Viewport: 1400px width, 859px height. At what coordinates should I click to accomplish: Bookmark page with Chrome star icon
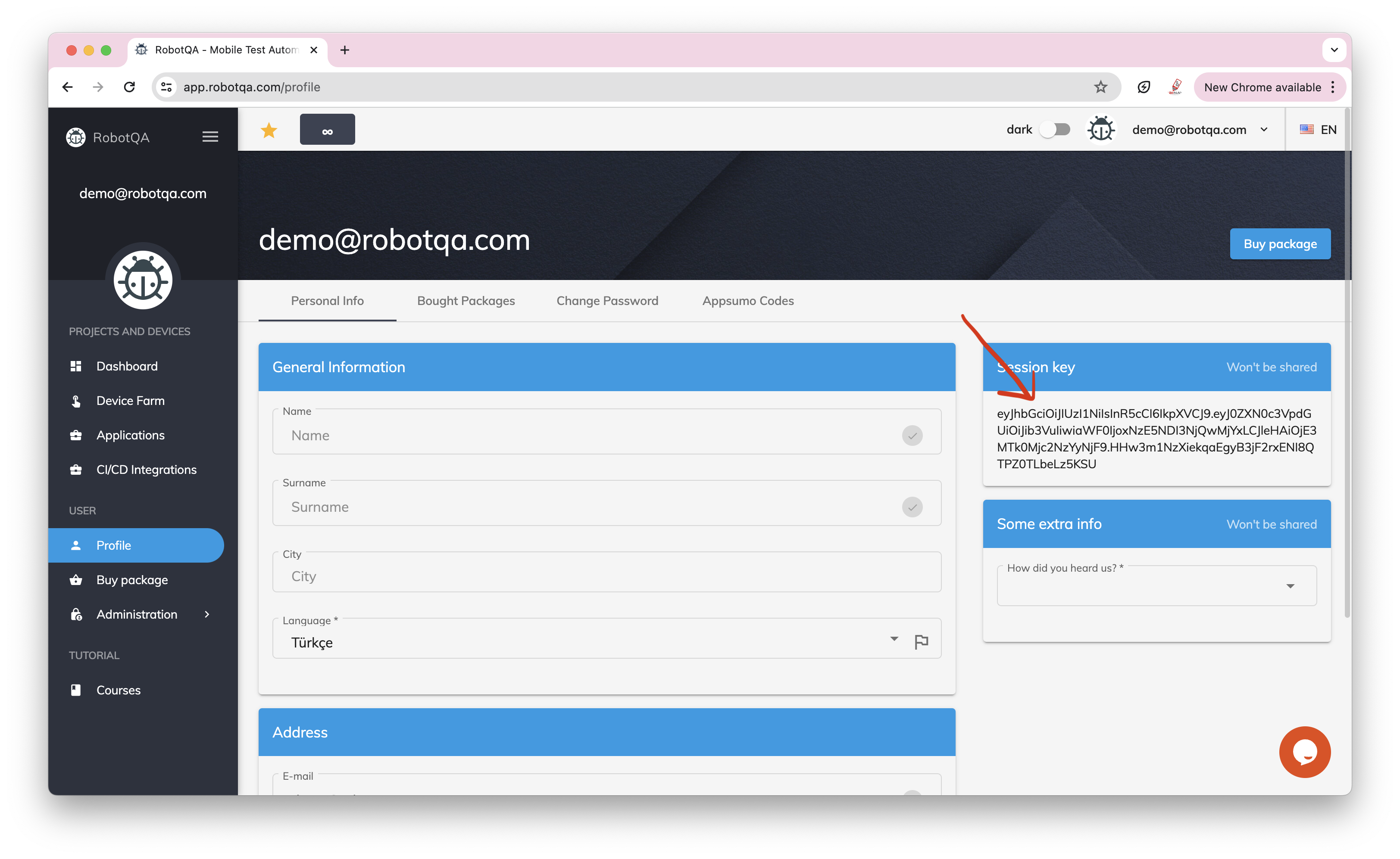pyautogui.click(x=1100, y=87)
